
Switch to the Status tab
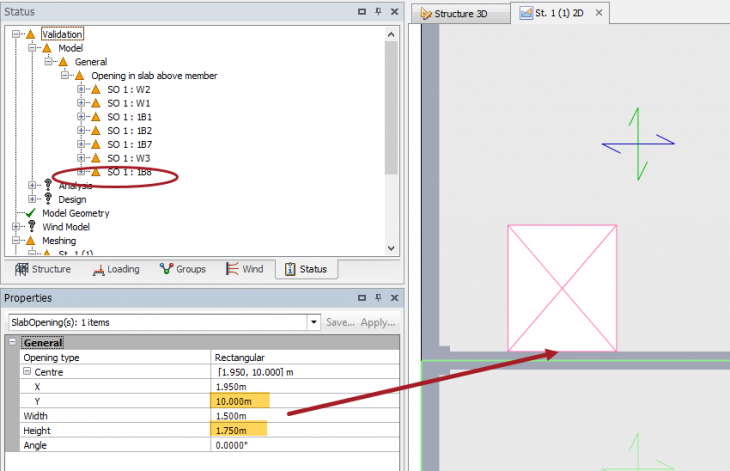(x=306, y=269)
